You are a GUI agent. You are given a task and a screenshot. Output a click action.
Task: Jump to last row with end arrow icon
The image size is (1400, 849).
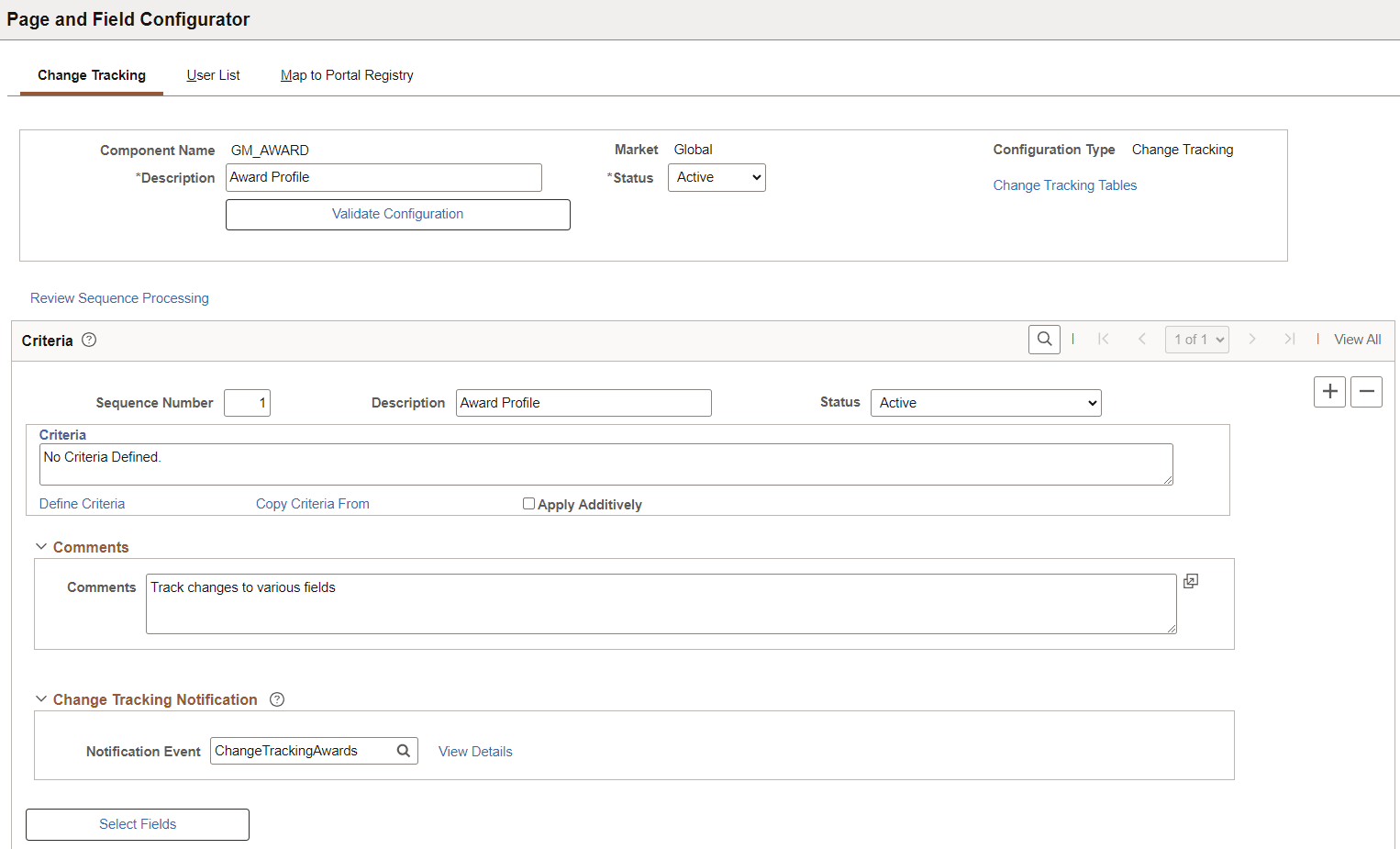[1290, 339]
